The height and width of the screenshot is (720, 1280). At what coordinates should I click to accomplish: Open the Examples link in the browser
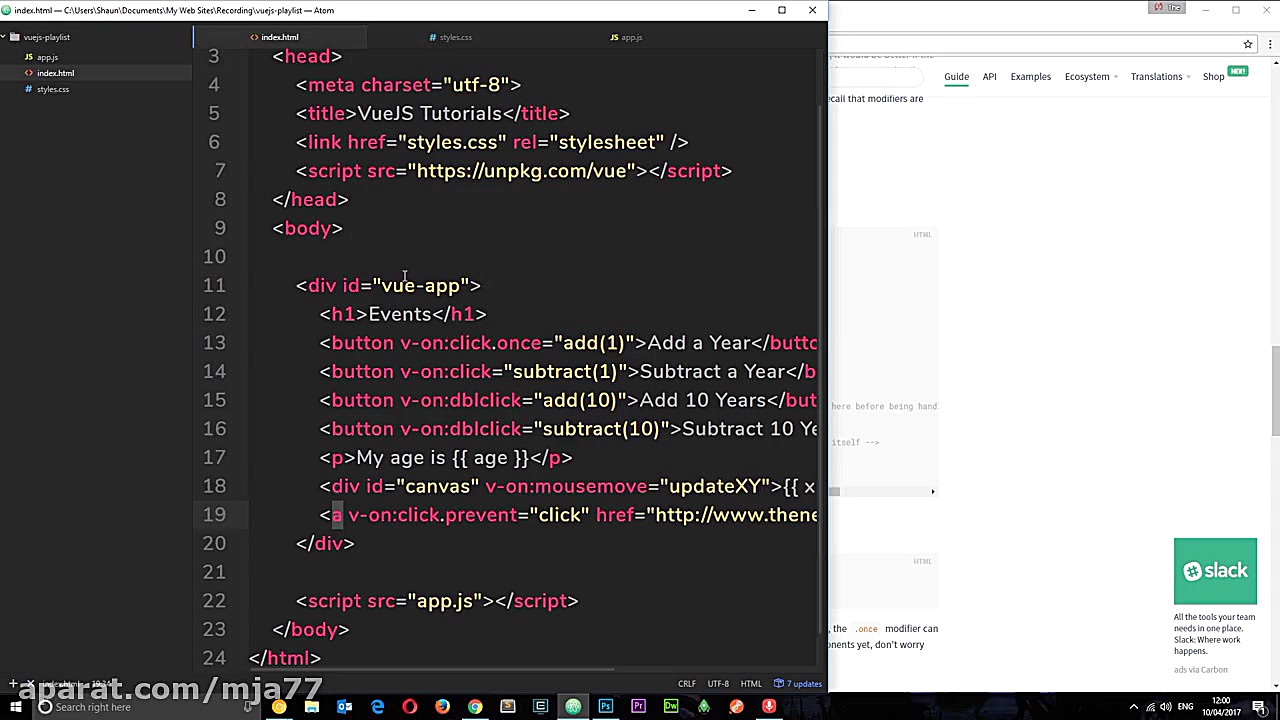click(1030, 77)
